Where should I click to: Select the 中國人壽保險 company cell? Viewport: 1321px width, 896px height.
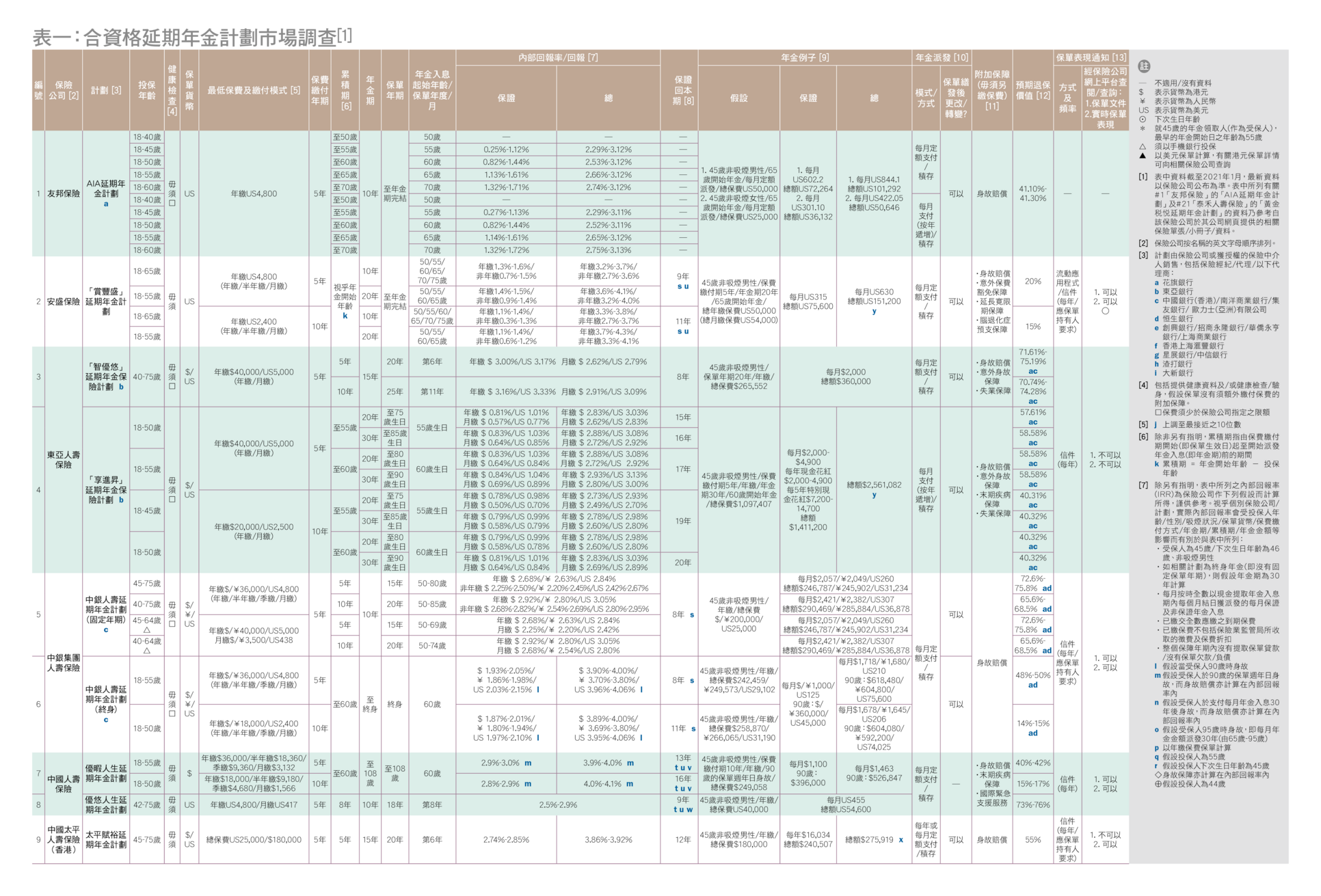click(x=64, y=784)
